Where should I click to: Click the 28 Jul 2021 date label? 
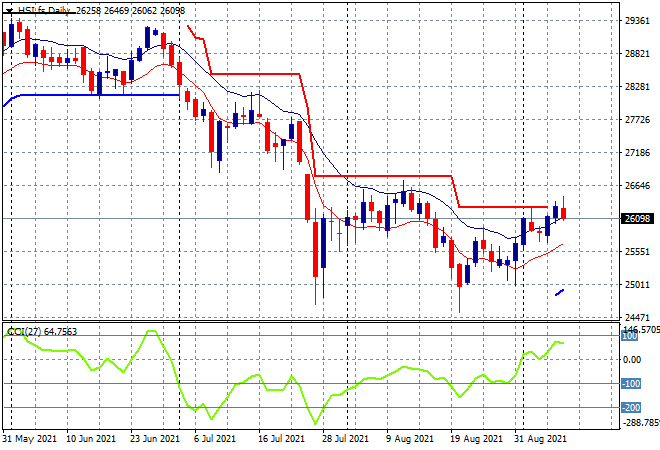click(x=345, y=439)
